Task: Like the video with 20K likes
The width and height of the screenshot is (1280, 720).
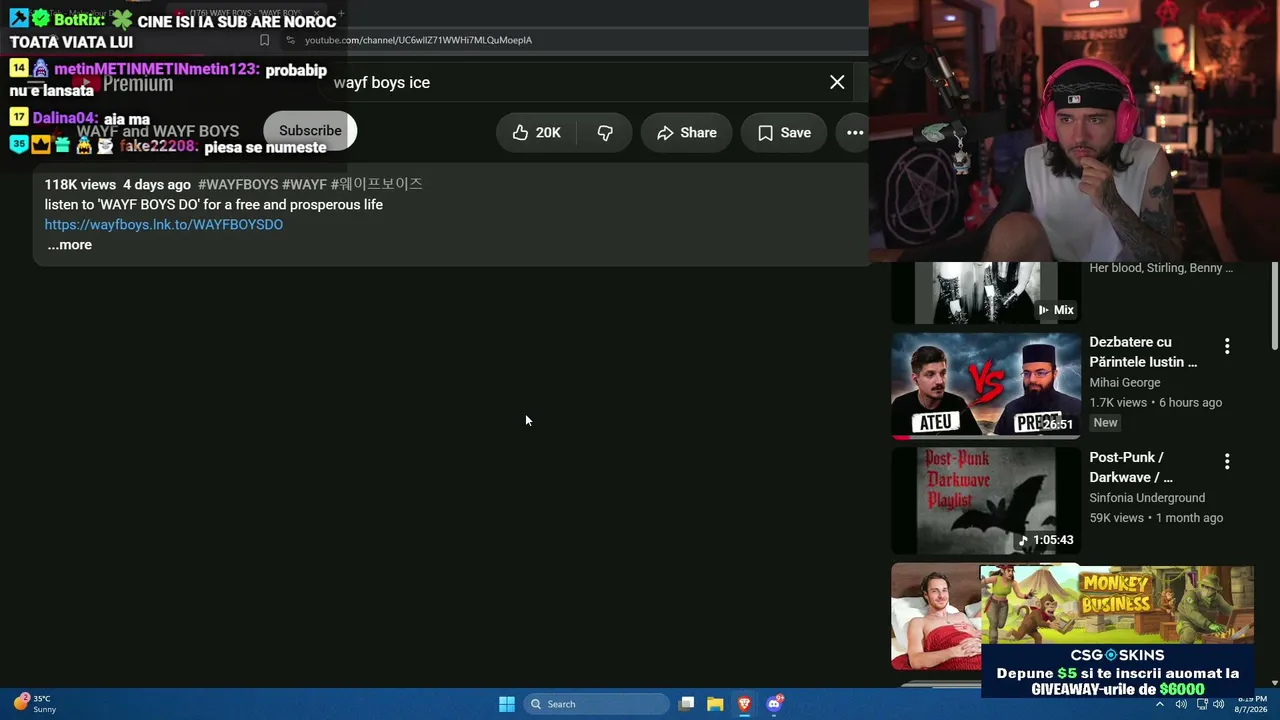Action: click(536, 133)
